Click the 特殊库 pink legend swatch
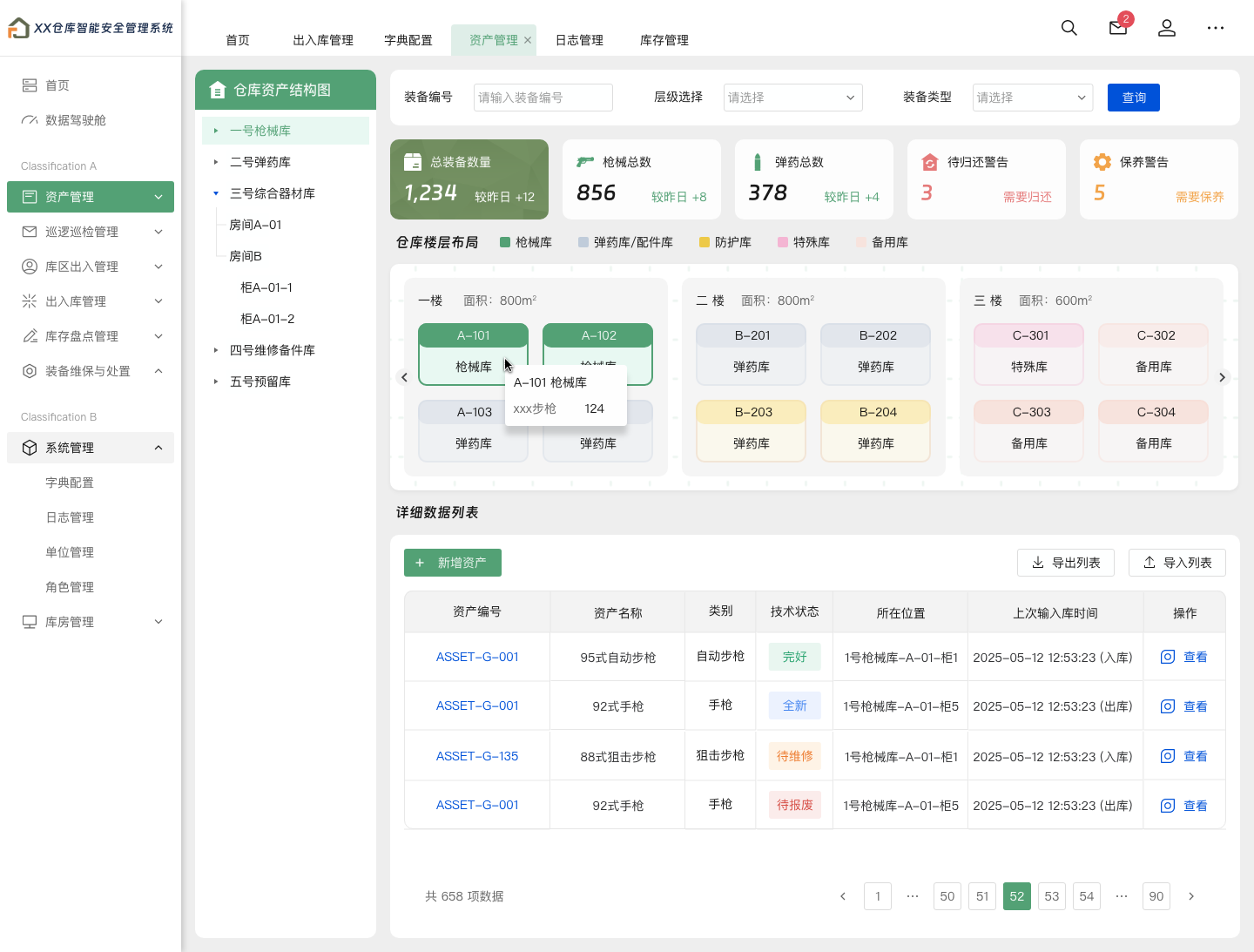 (783, 242)
